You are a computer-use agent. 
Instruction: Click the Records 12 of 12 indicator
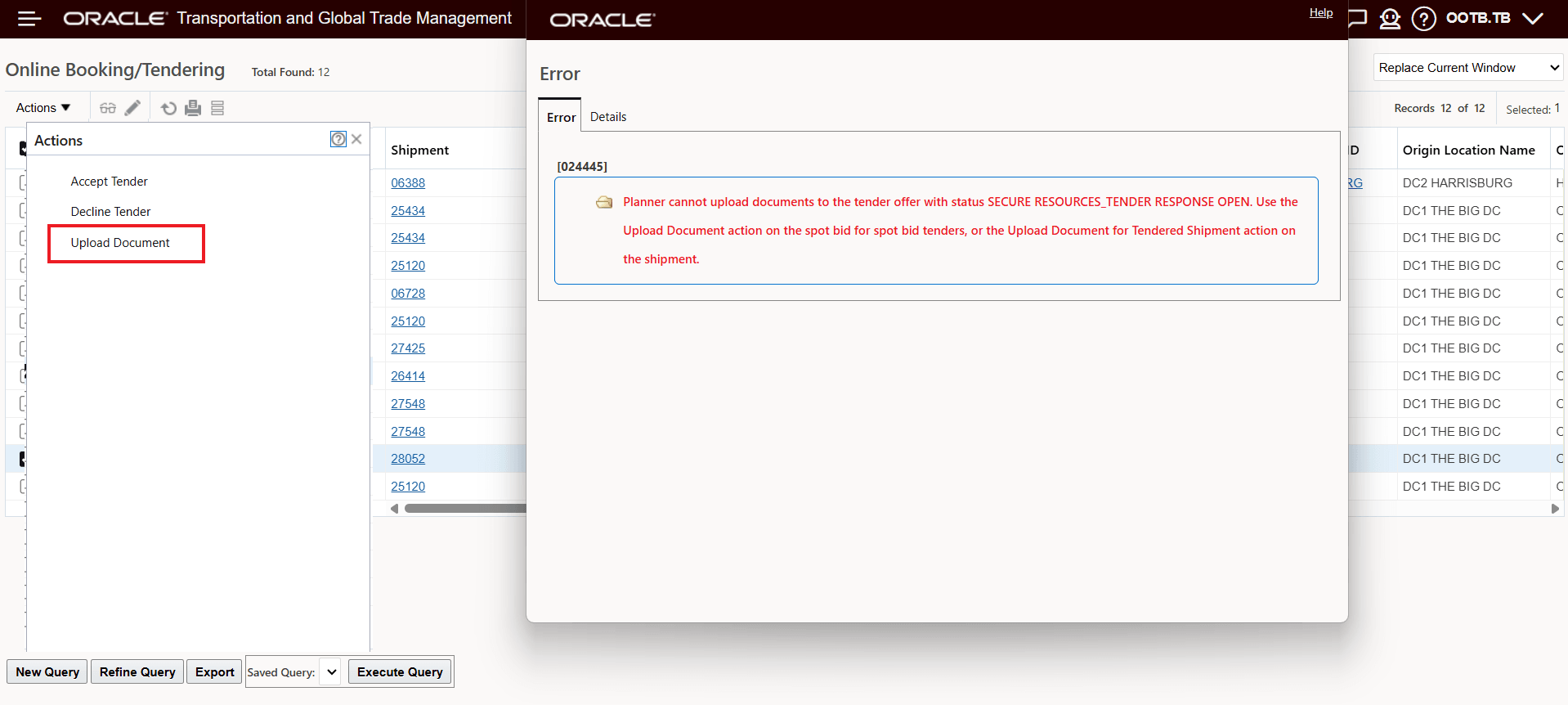1440,108
